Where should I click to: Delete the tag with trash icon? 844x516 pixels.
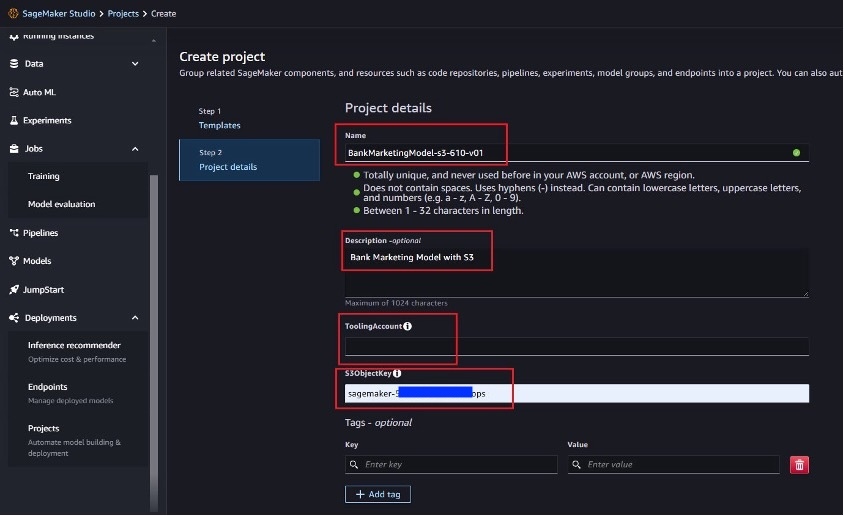click(x=799, y=465)
